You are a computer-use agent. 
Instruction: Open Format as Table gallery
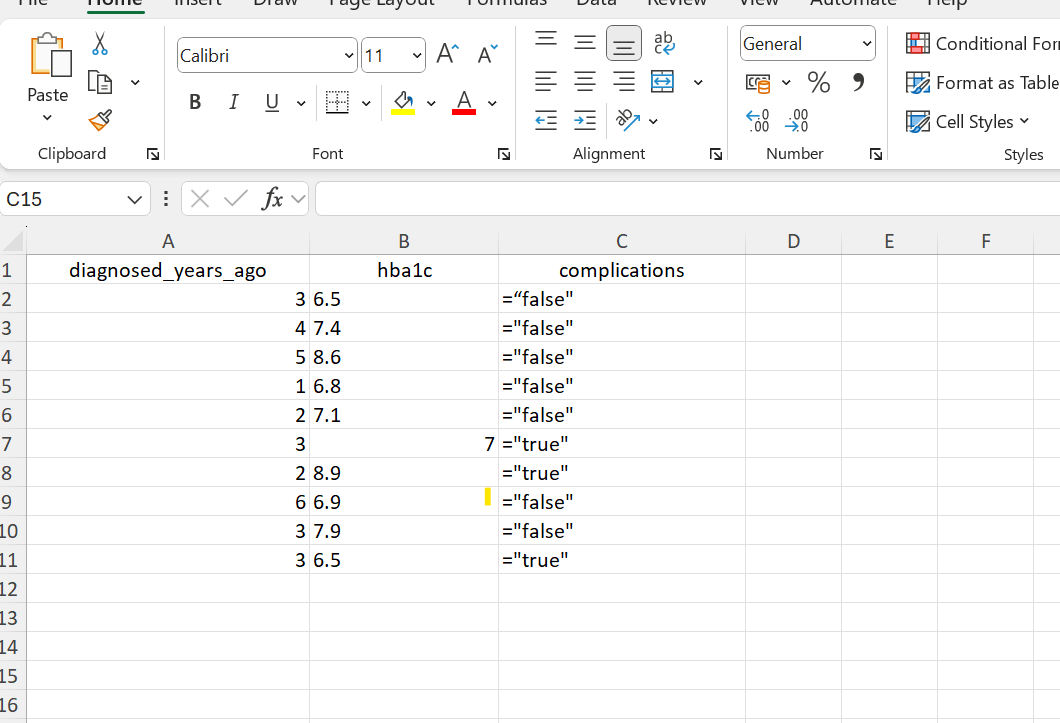pos(982,83)
